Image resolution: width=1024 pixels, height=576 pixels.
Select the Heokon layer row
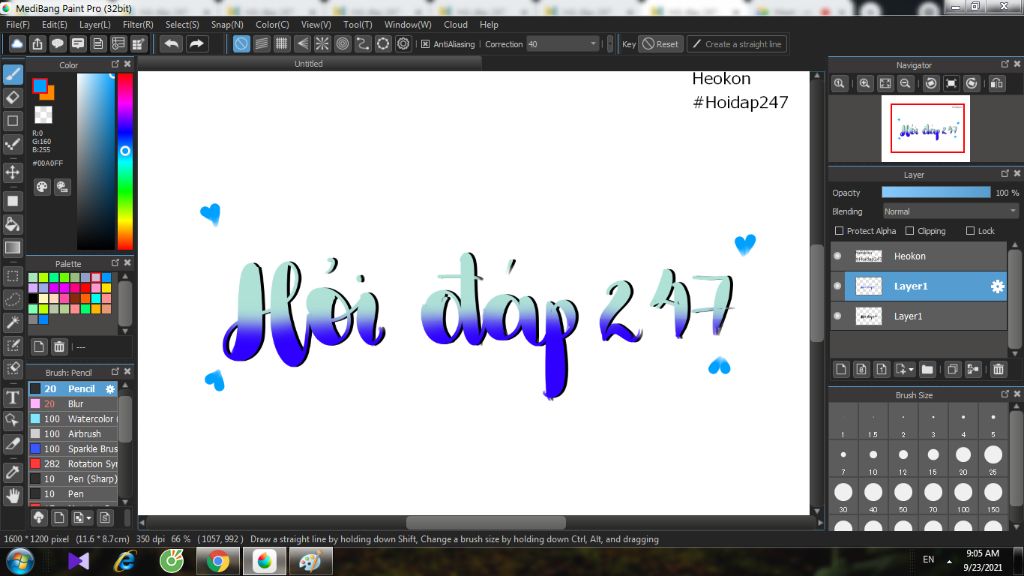click(918, 256)
